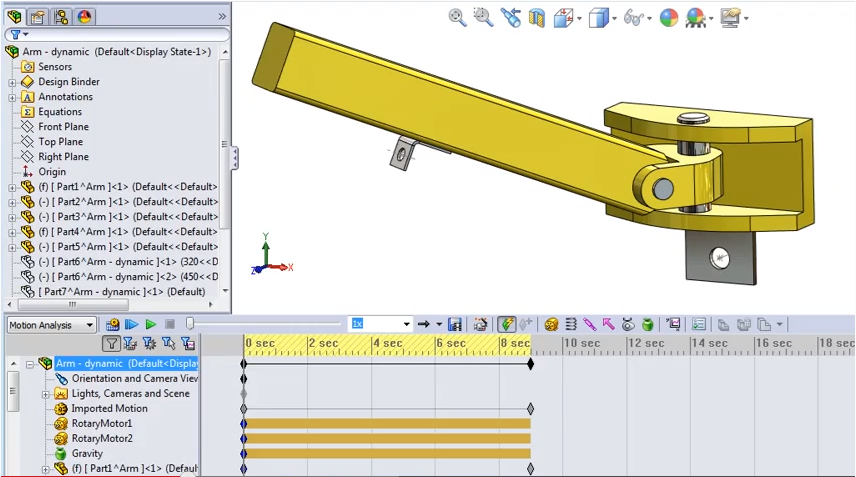Click Play from Start button
The image size is (856, 477).
pyautogui.click(x=132, y=325)
